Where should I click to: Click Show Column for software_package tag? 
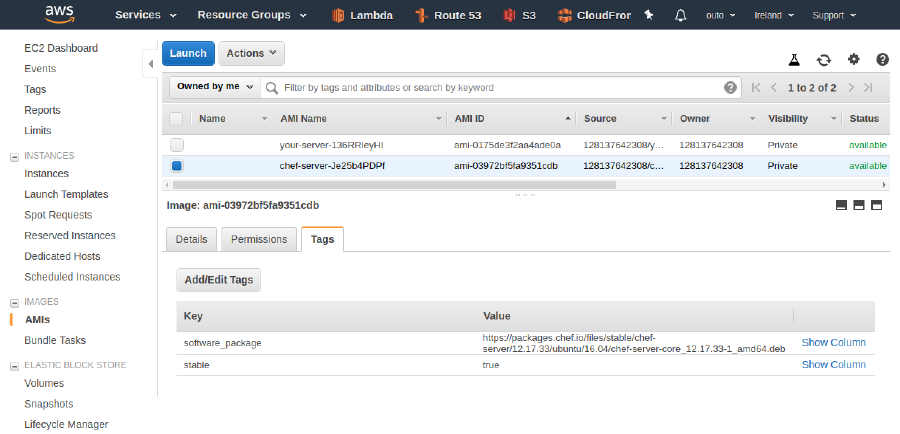[x=833, y=343]
